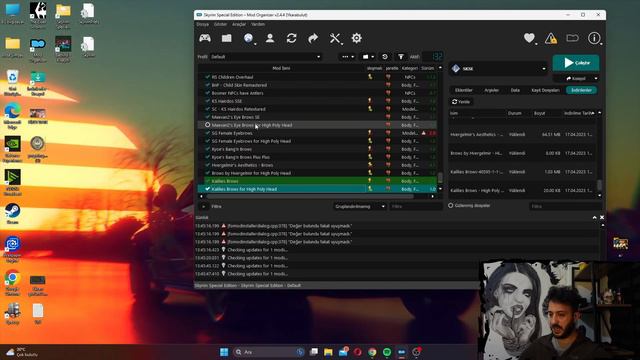
Task: Click the executables arrow toolbar icon
Action: point(313,38)
